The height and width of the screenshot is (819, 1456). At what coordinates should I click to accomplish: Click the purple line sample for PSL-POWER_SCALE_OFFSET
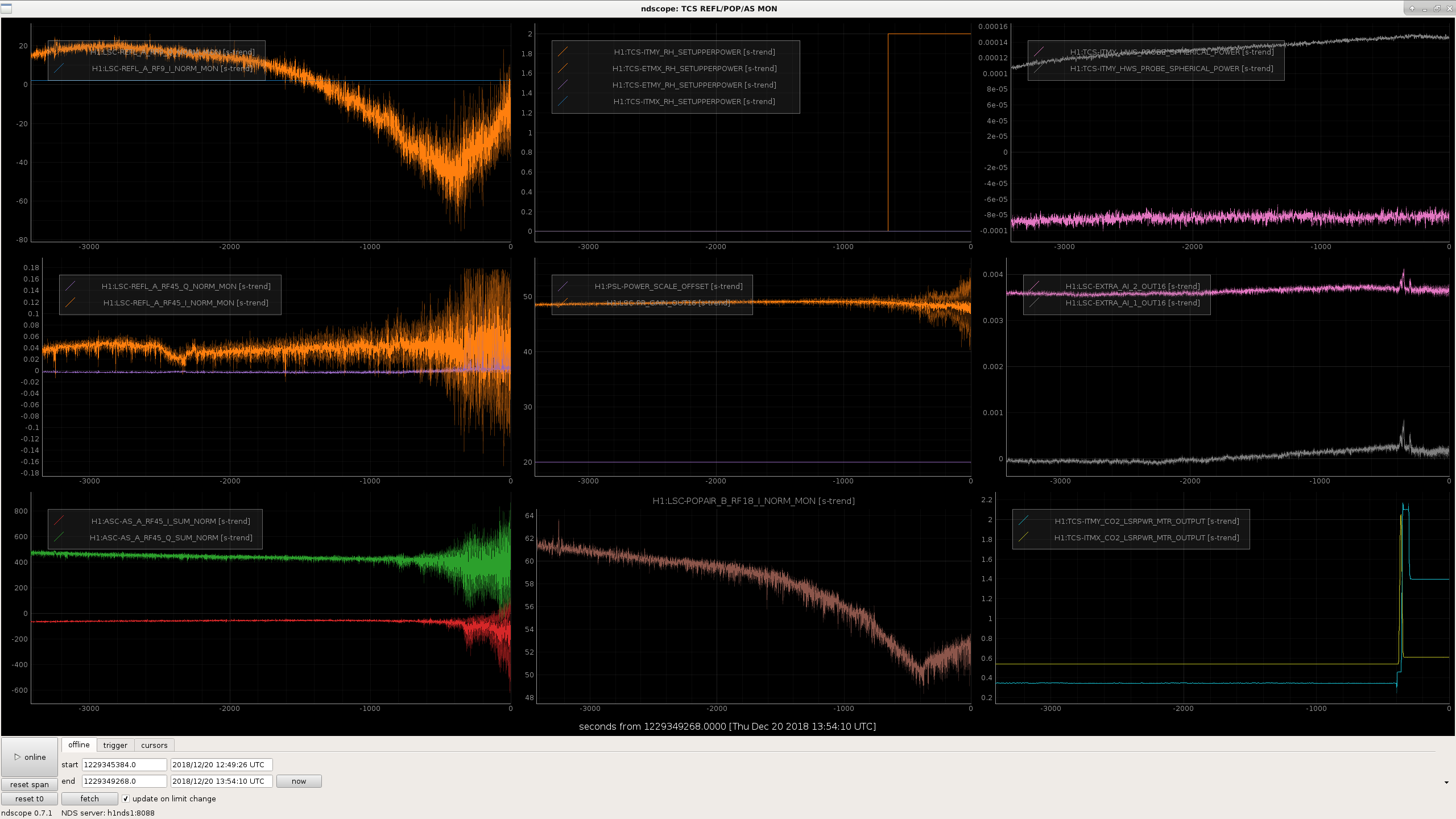(562, 286)
